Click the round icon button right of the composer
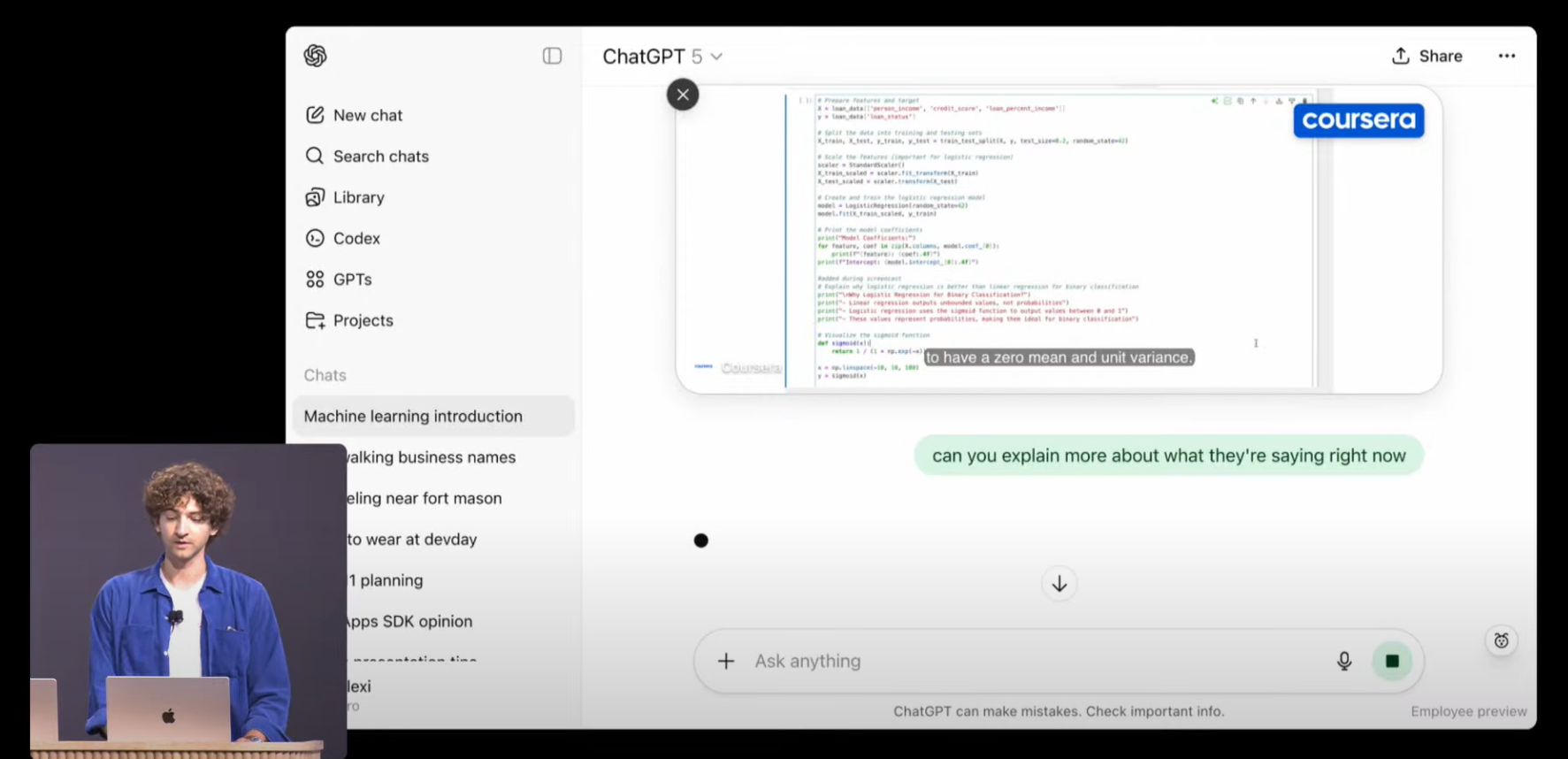 point(1502,640)
